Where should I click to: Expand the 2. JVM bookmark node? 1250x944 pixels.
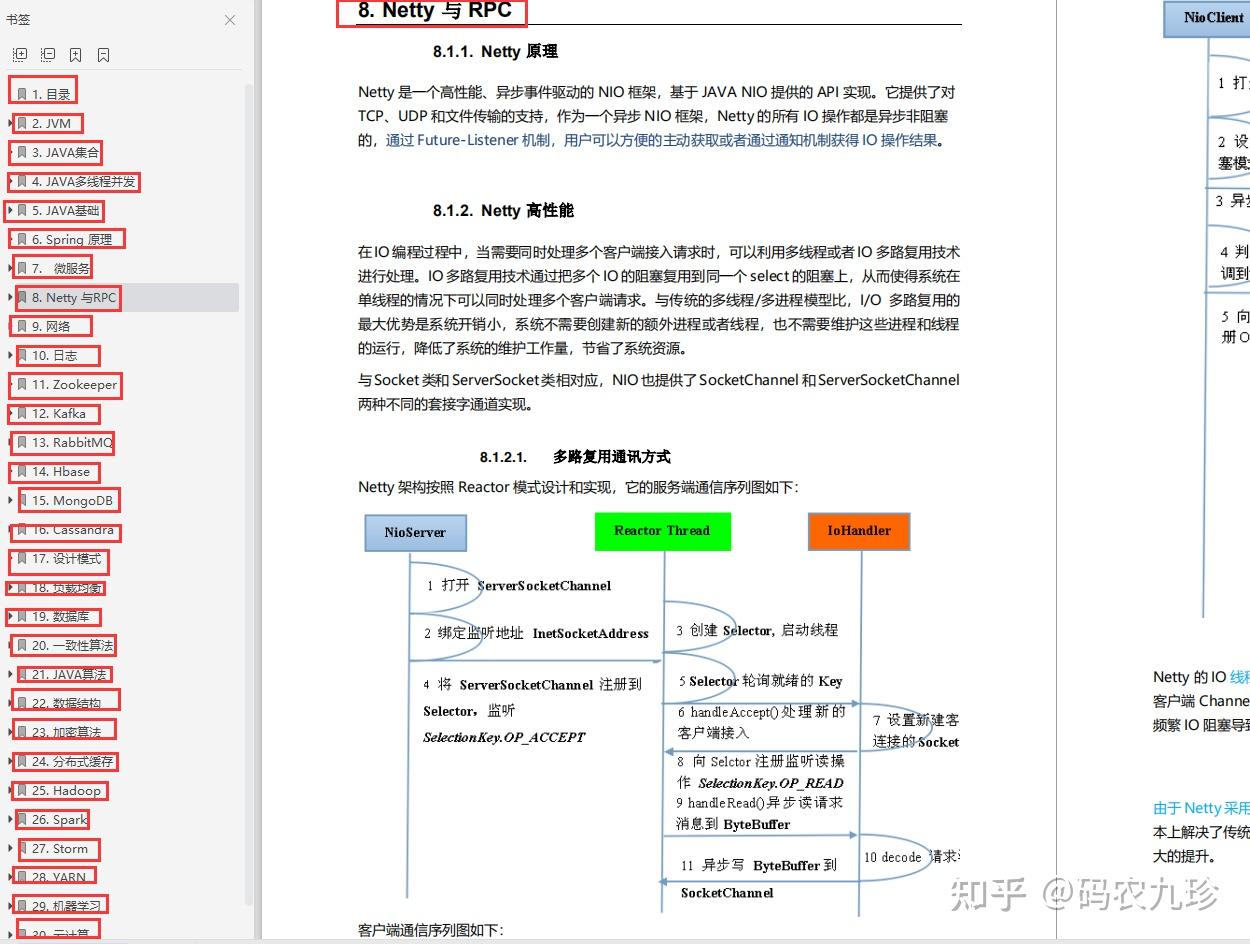pyautogui.click(x=9, y=123)
